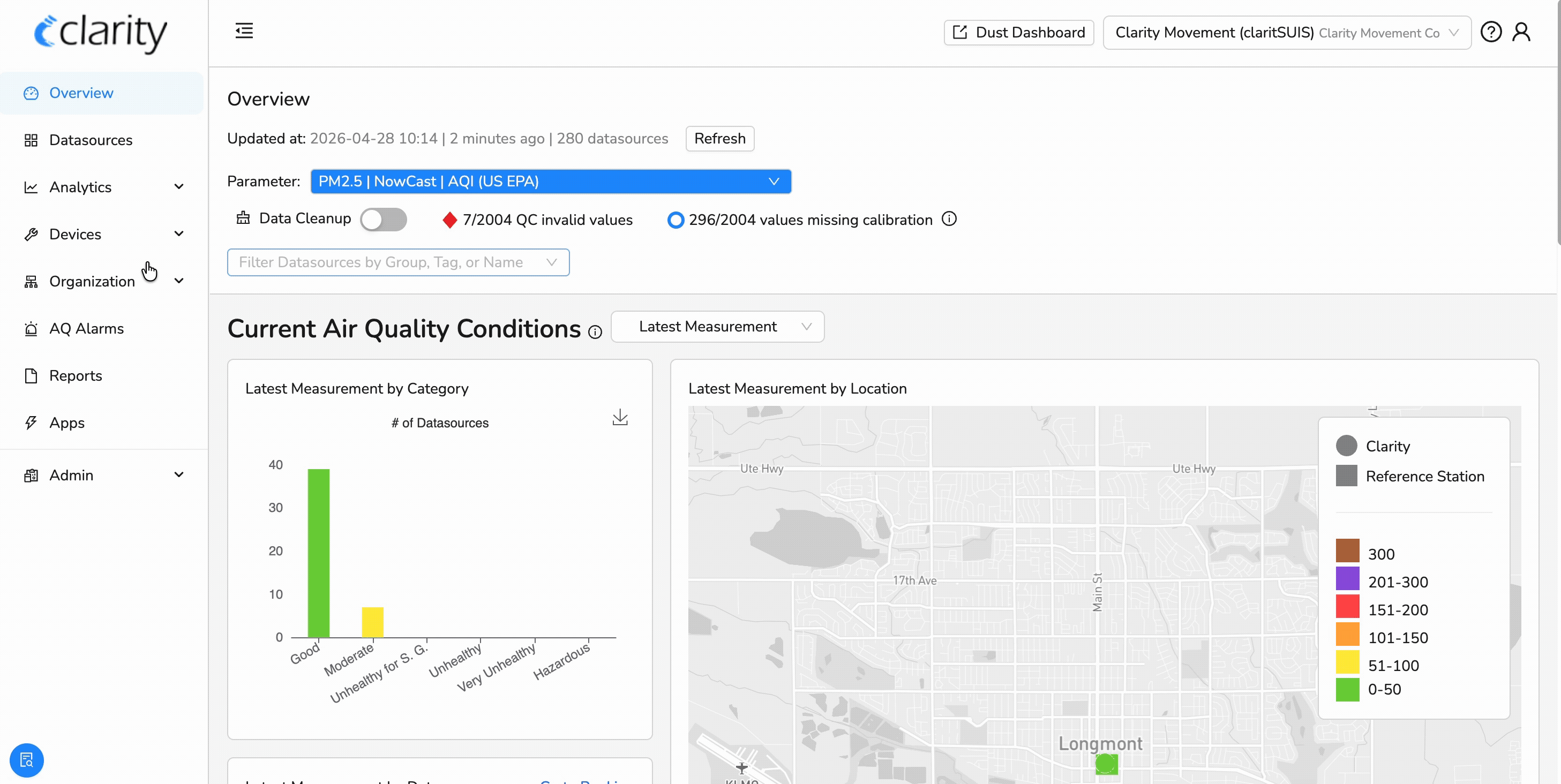Toggle Clarity sensors in map legend
Image resolution: width=1561 pixels, height=784 pixels.
tap(1347, 446)
